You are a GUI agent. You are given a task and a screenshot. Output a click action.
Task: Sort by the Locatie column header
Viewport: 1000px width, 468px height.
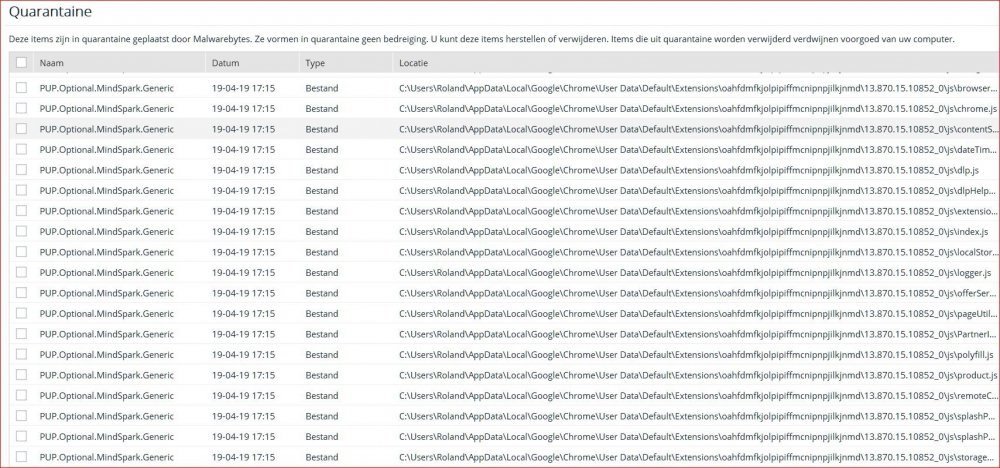tap(413, 63)
